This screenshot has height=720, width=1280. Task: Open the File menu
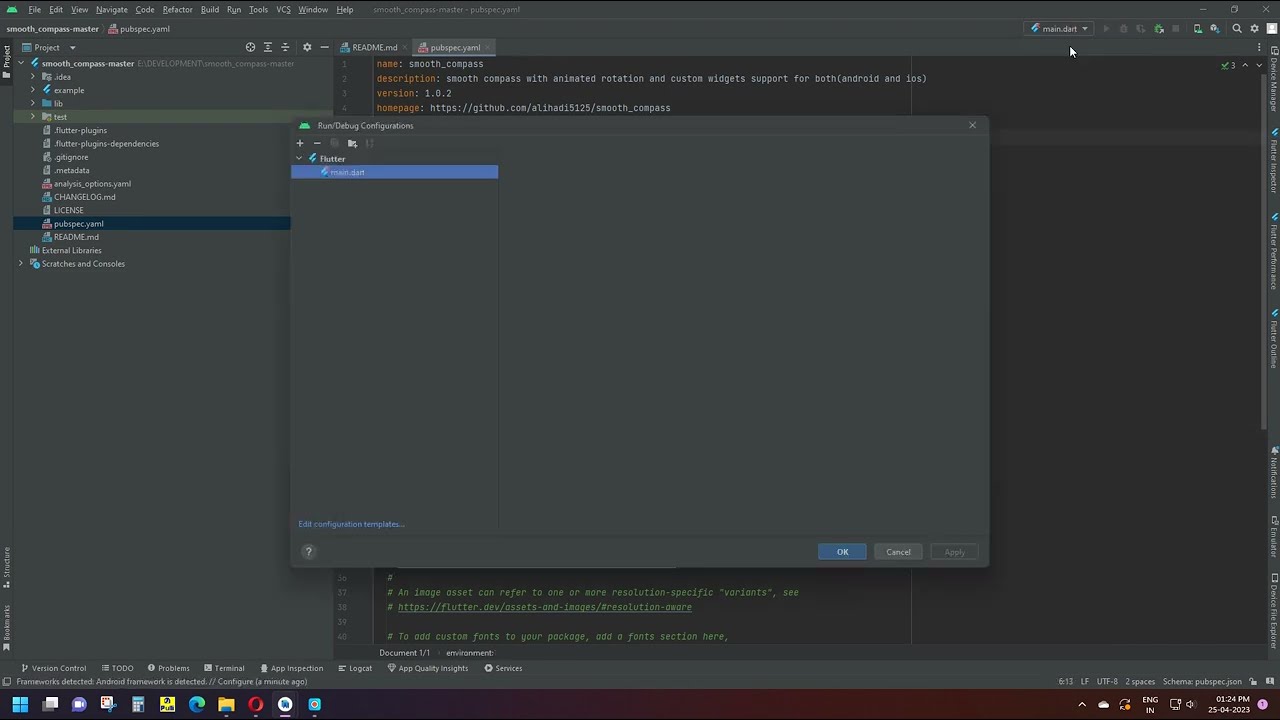coord(34,9)
